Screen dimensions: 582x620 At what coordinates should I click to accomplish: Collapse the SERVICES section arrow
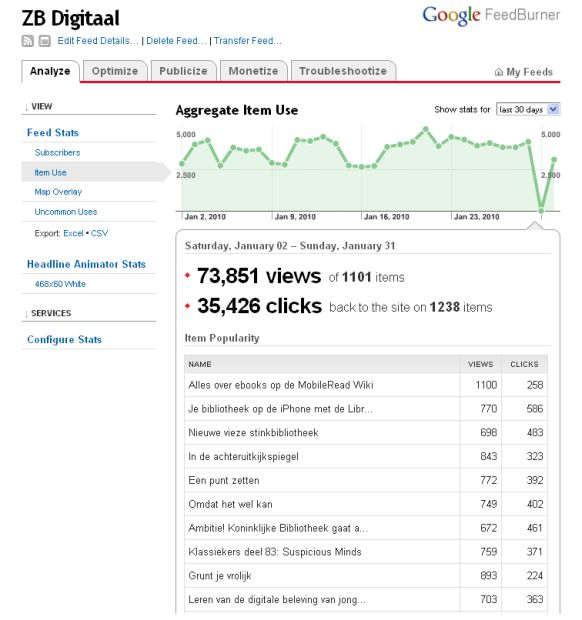[x=26, y=314]
